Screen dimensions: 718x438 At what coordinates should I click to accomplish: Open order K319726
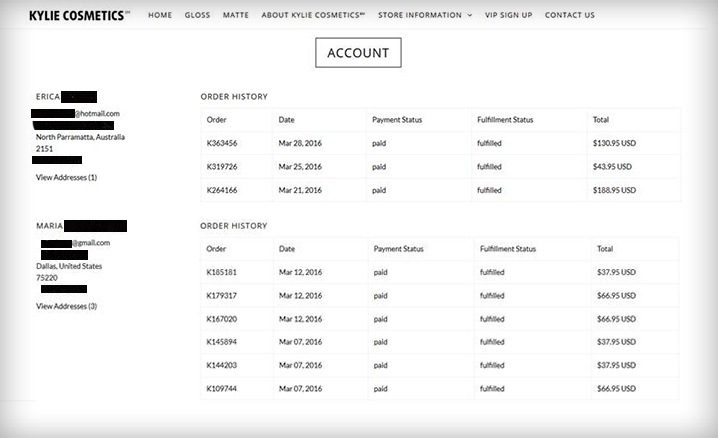pos(222,167)
